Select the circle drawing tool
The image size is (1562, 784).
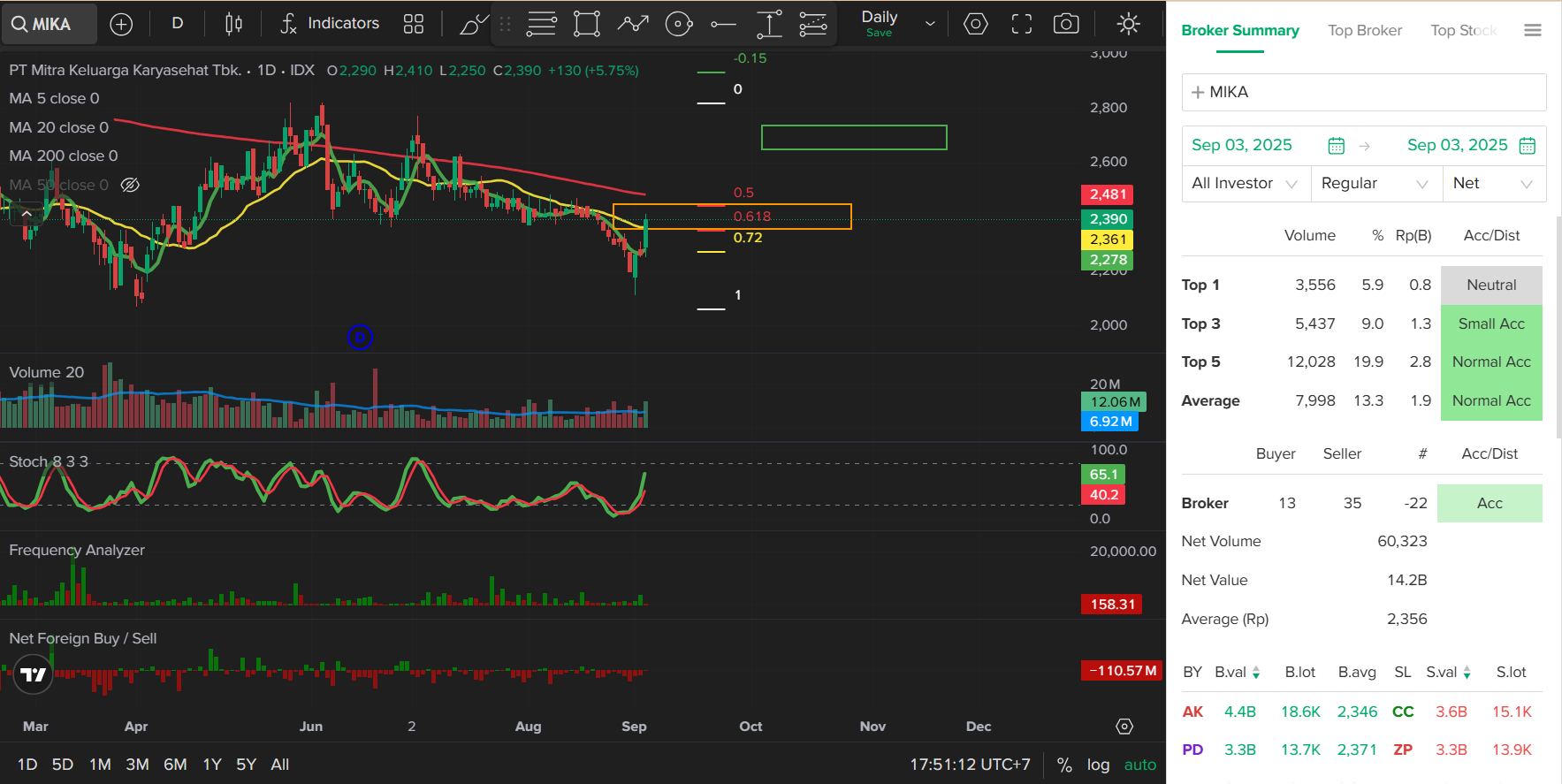pyautogui.click(x=679, y=24)
